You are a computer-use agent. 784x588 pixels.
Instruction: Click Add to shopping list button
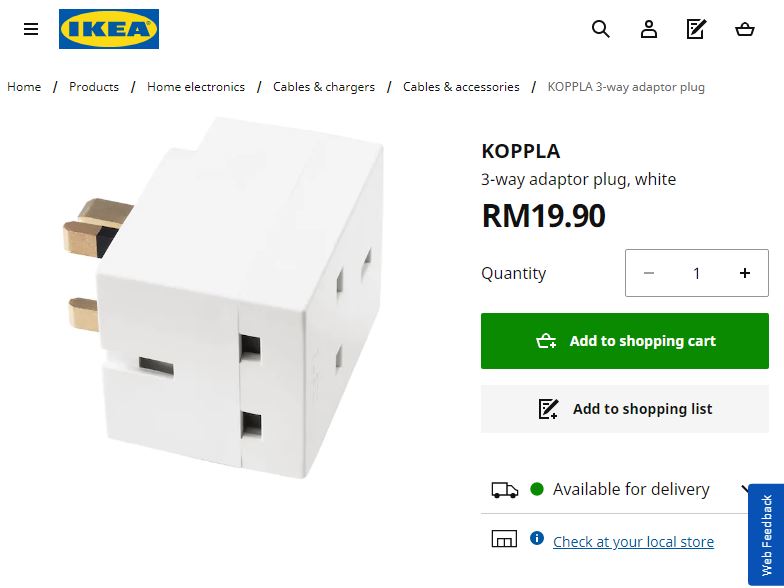pyautogui.click(x=625, y=409)
